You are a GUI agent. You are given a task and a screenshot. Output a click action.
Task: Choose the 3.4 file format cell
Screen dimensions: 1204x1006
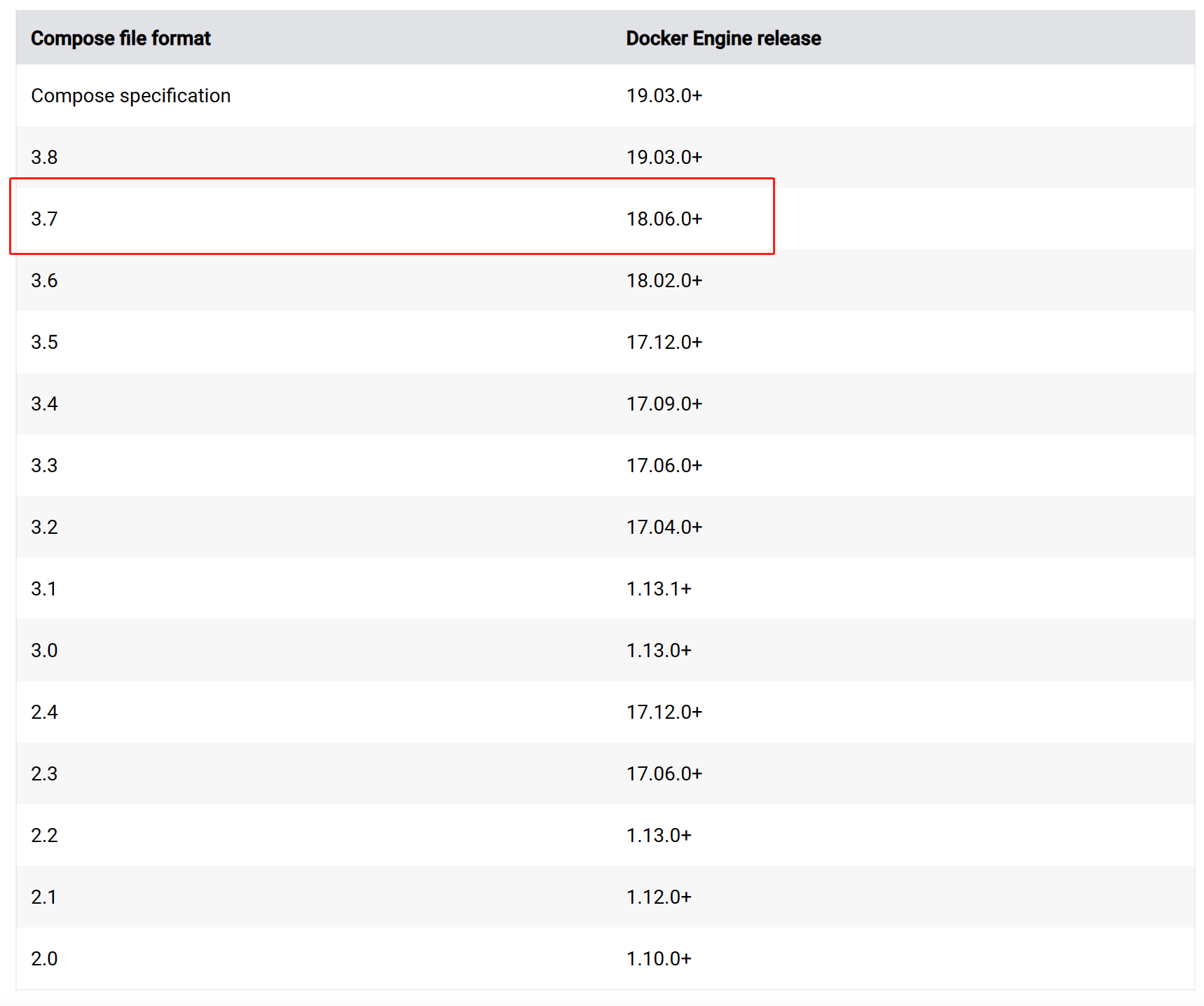pyautogui.click(x=44, y=404)
